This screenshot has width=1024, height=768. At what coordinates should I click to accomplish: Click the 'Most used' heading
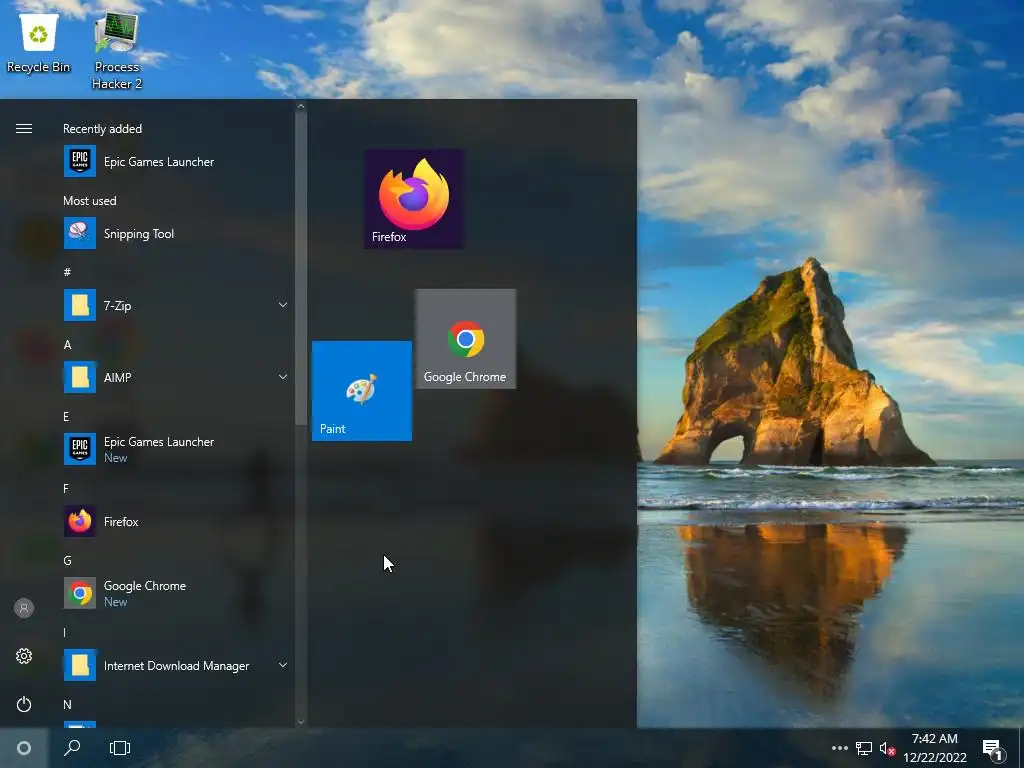[x=89, y=200]
